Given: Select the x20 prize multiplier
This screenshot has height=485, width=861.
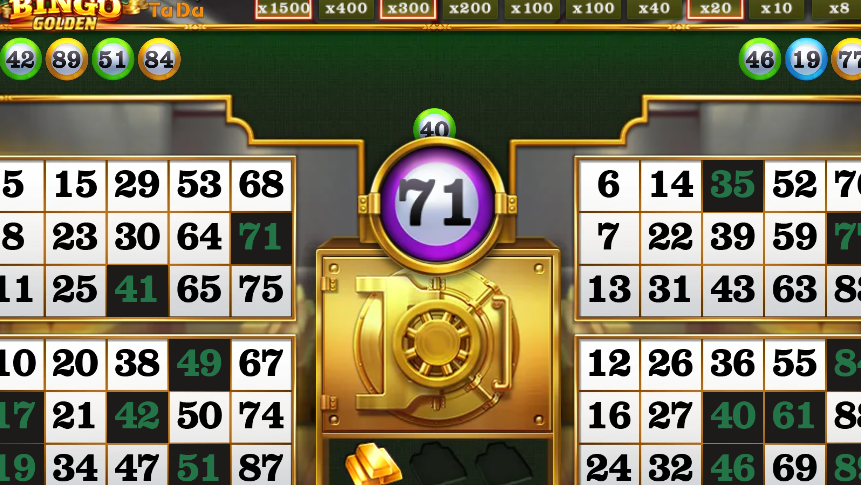Looking at the screenshot, I should click(x=715, y=8).
